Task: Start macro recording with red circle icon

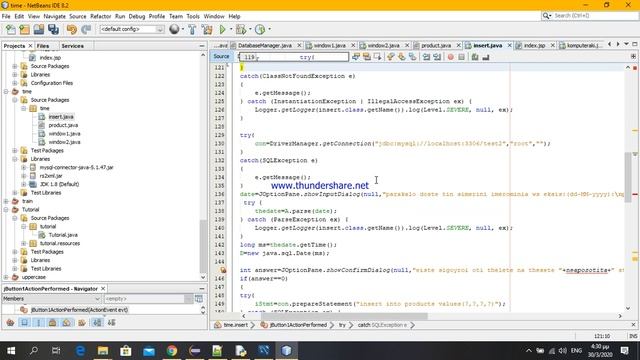Action: pyautogui.click(x=451, y=57)
